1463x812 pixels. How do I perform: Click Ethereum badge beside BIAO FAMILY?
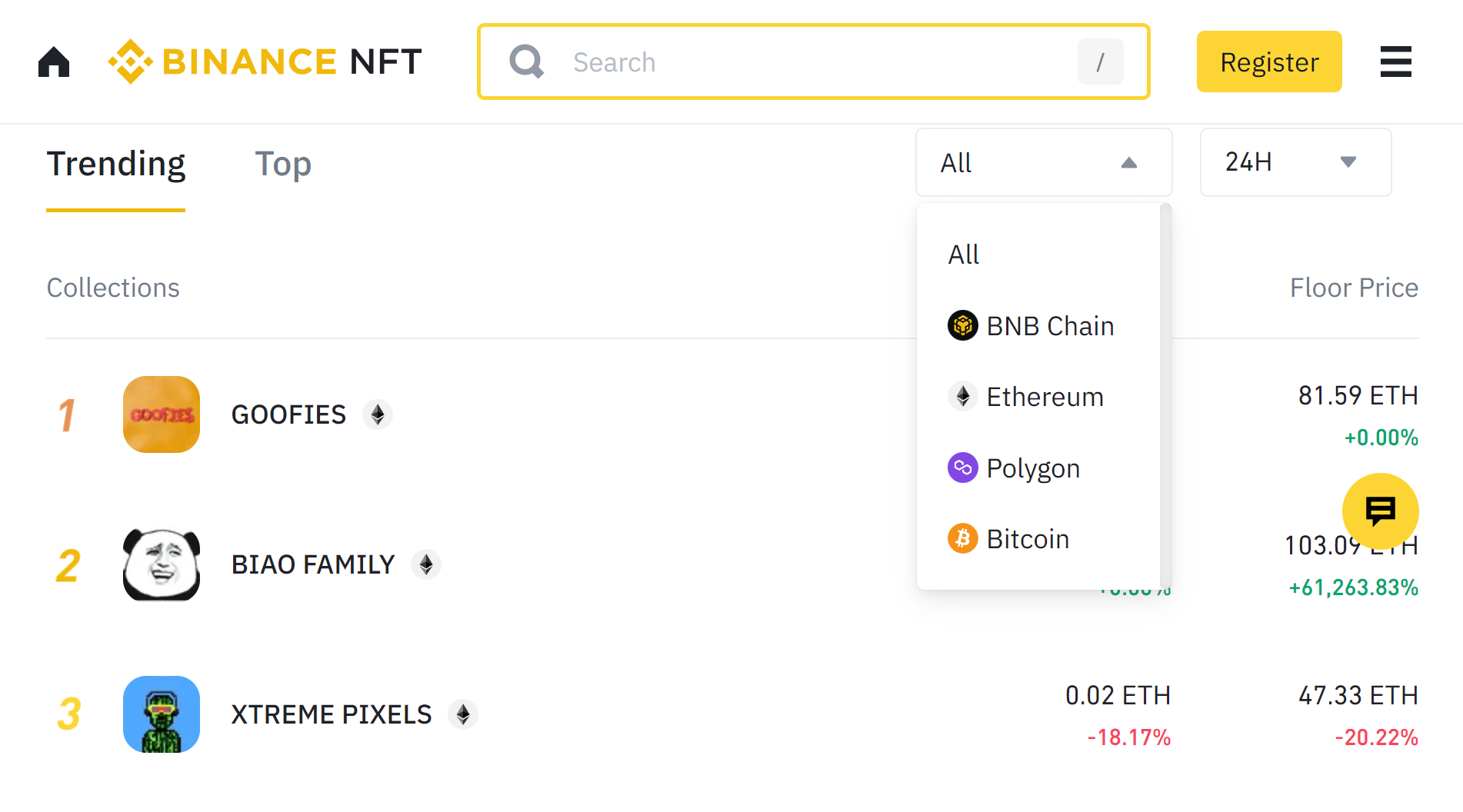click(x=426, y=564)
